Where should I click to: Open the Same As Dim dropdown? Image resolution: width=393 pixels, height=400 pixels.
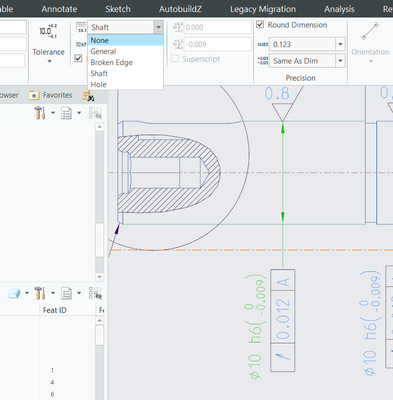pos(340,61)
